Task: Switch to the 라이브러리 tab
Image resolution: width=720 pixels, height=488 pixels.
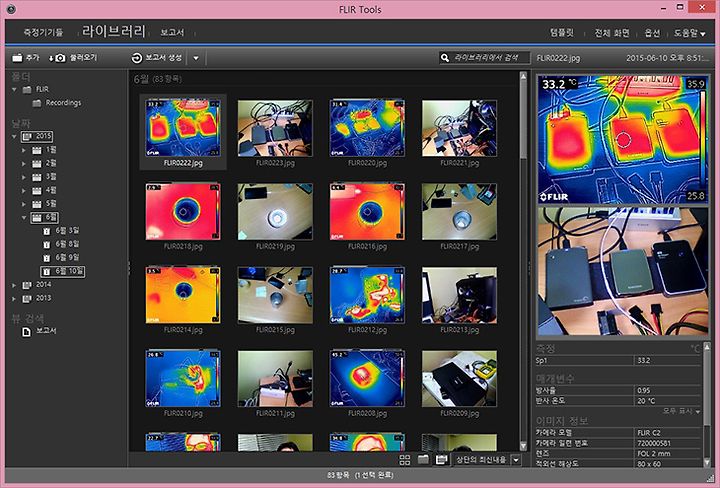Action: pyautogui.click(x=114, y=31)
